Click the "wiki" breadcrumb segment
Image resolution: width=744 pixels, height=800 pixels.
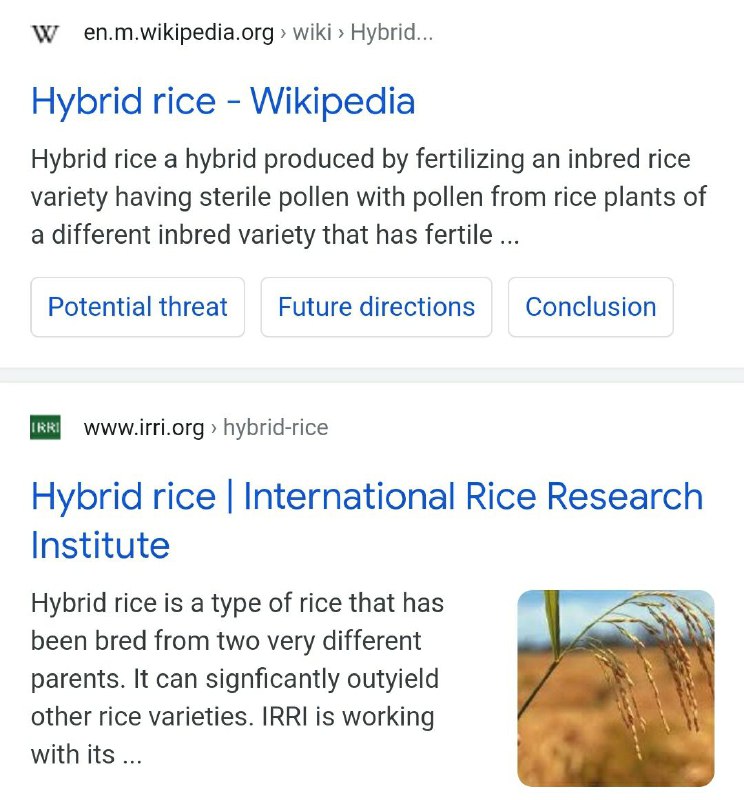312,33
